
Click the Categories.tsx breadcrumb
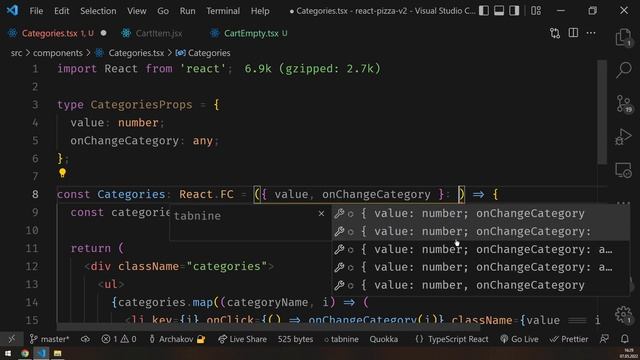click(x=136, y=53)
